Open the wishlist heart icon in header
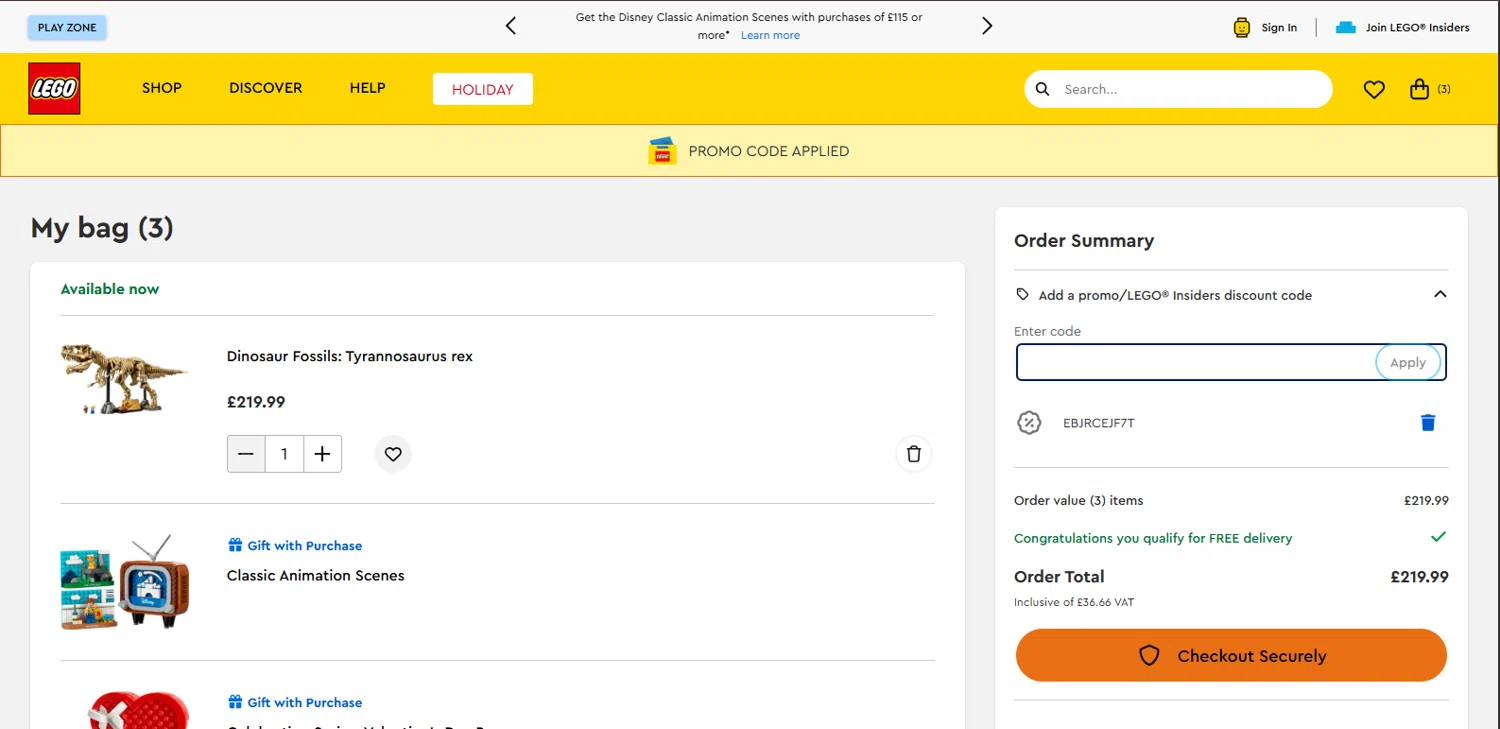 [x=1374, y=90]
